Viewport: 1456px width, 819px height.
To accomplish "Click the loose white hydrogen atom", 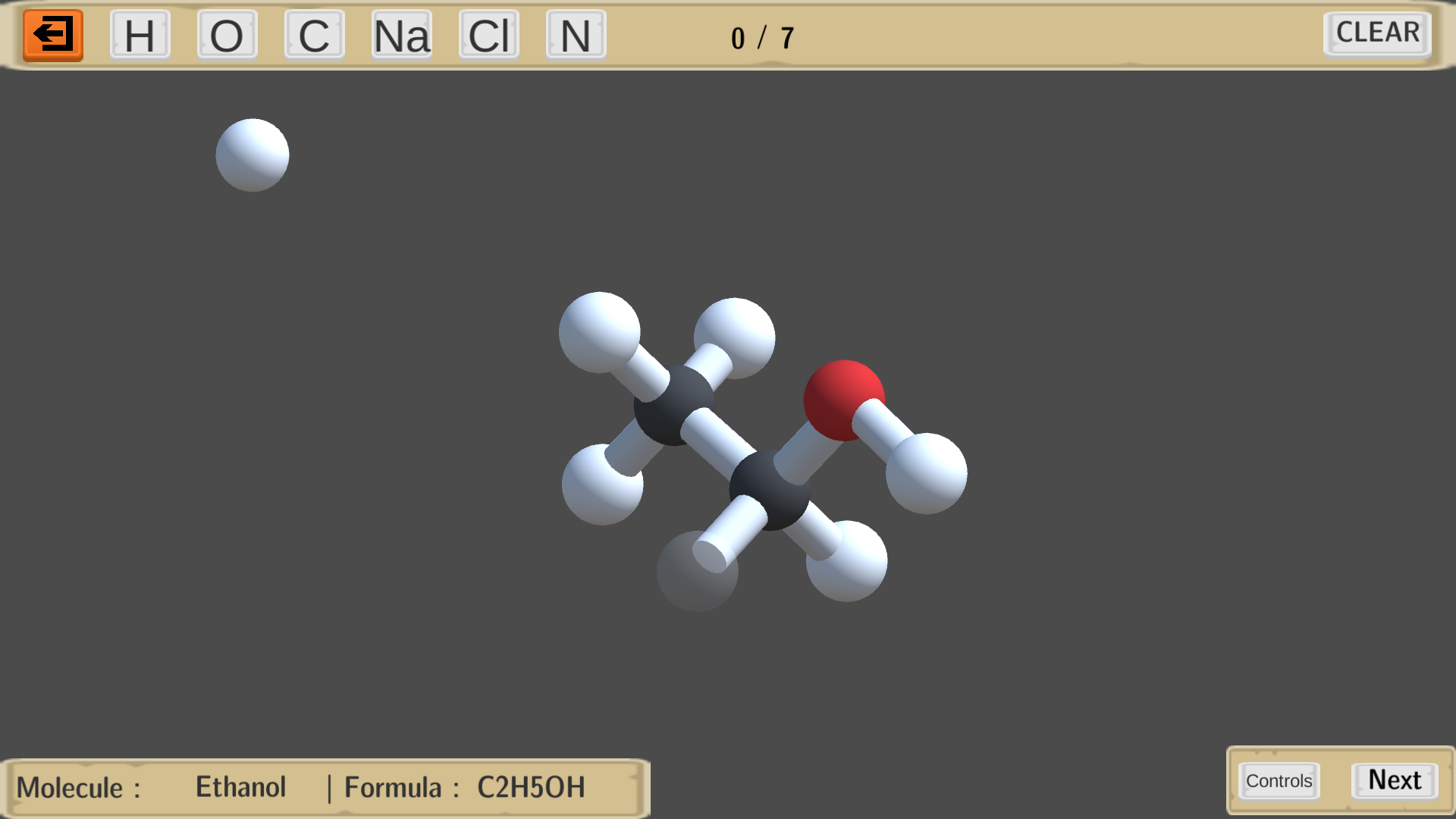I will pyautogui.click(x=253, y=155).
